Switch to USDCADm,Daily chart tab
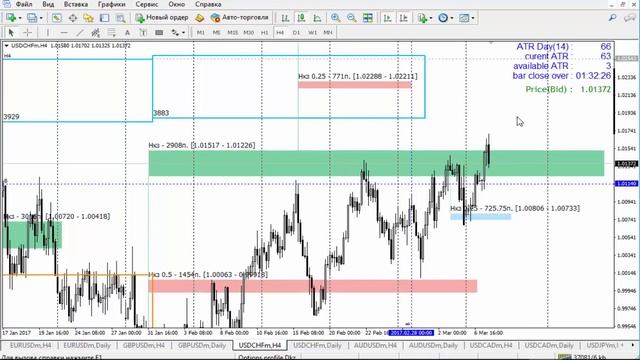 (x=549, y=345)
